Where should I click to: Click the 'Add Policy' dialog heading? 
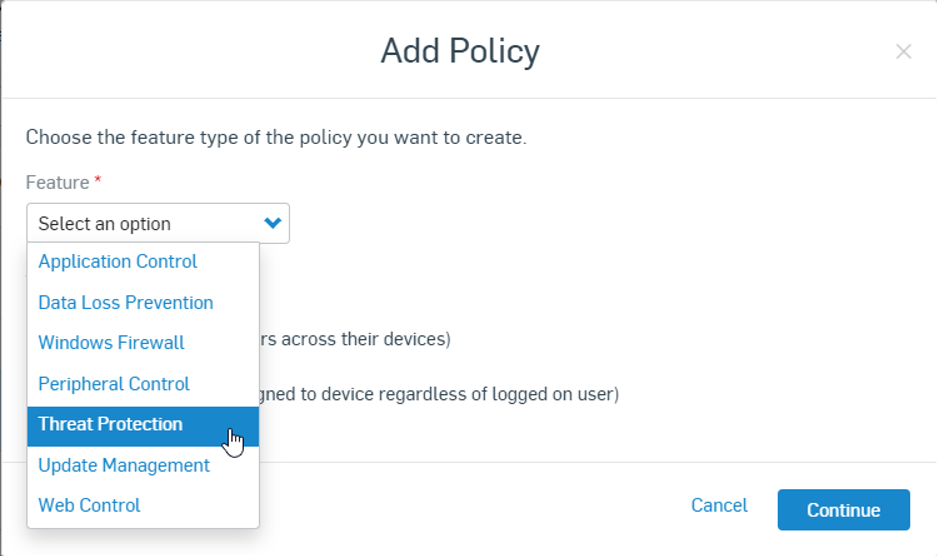pyautogui.click(x=460, y=51)
